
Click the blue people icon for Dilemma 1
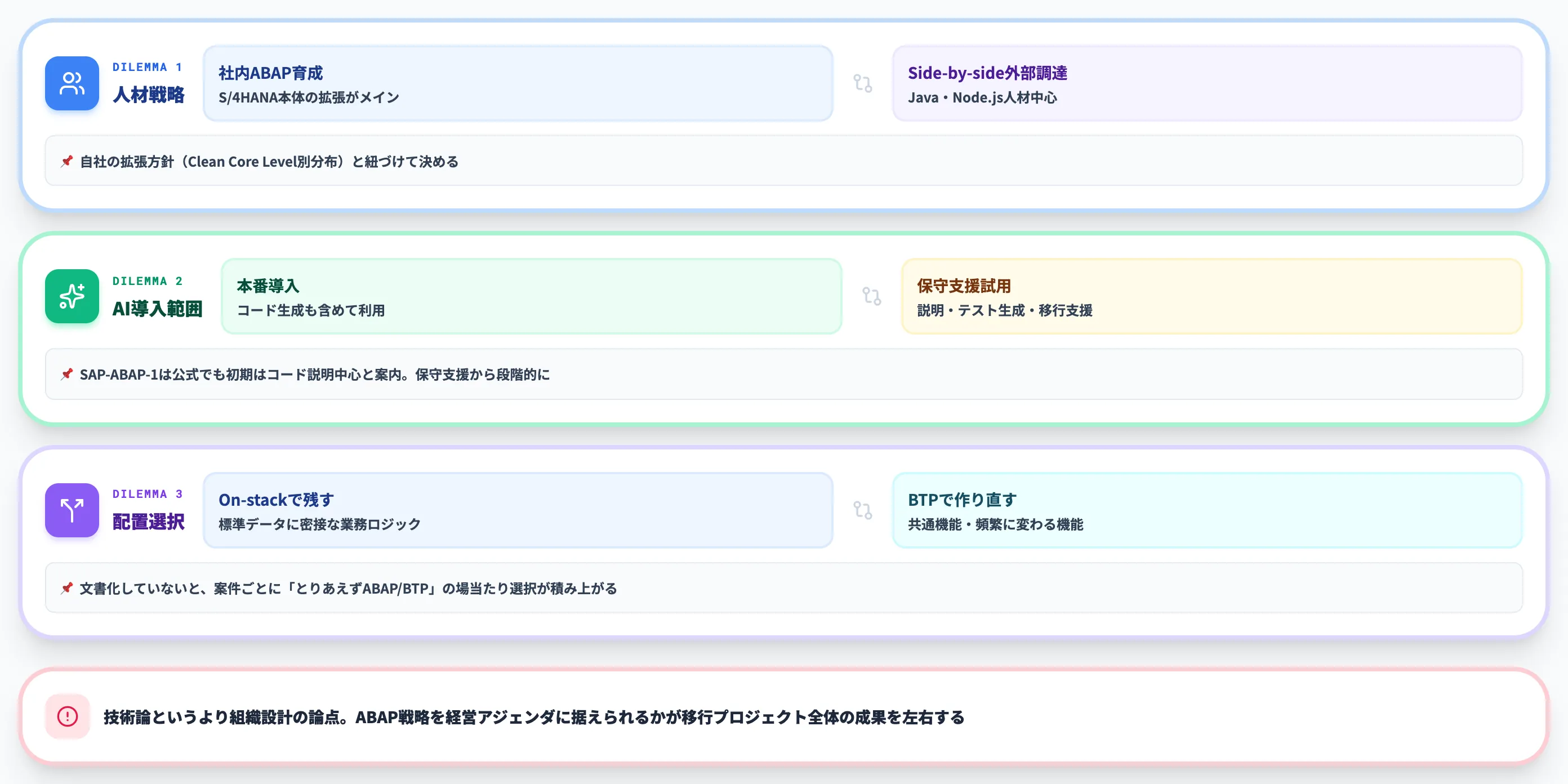pyautogui.click(x=72, y=83)
